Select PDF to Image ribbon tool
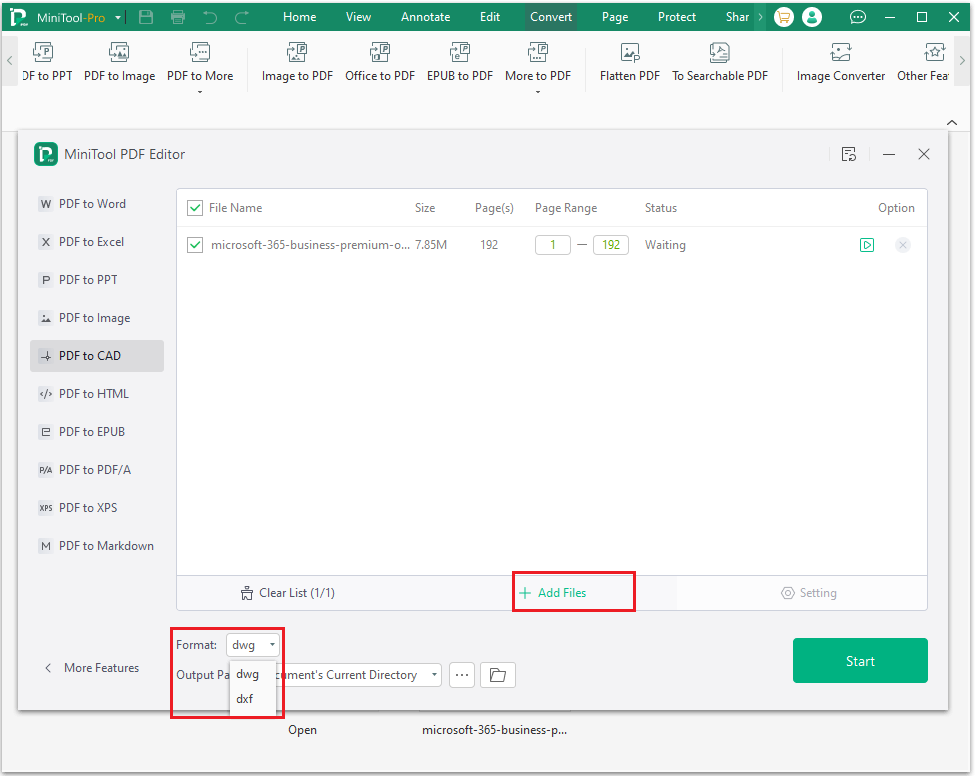This screenshot has height=776, width=975. [x=119, y=62]
